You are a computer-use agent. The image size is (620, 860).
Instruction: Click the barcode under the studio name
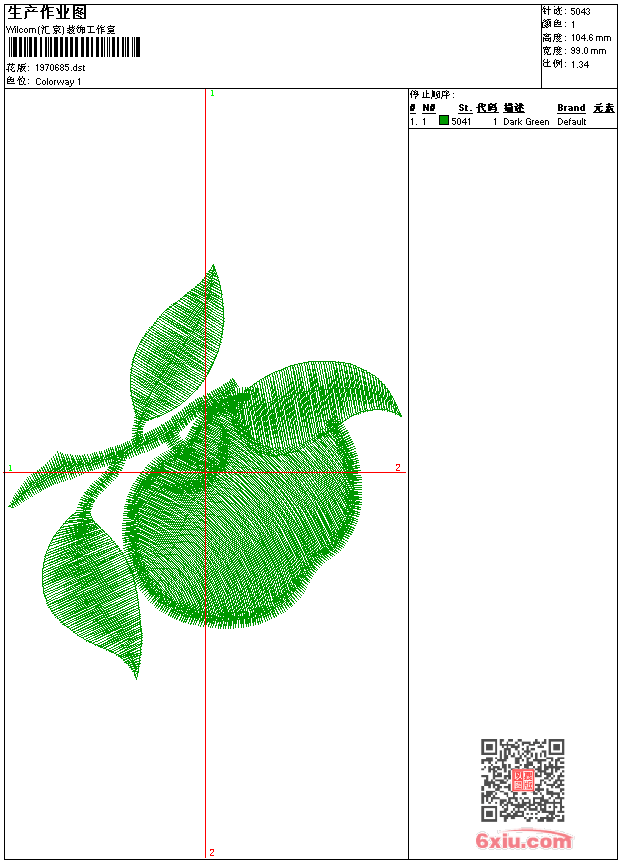point(74,47)
